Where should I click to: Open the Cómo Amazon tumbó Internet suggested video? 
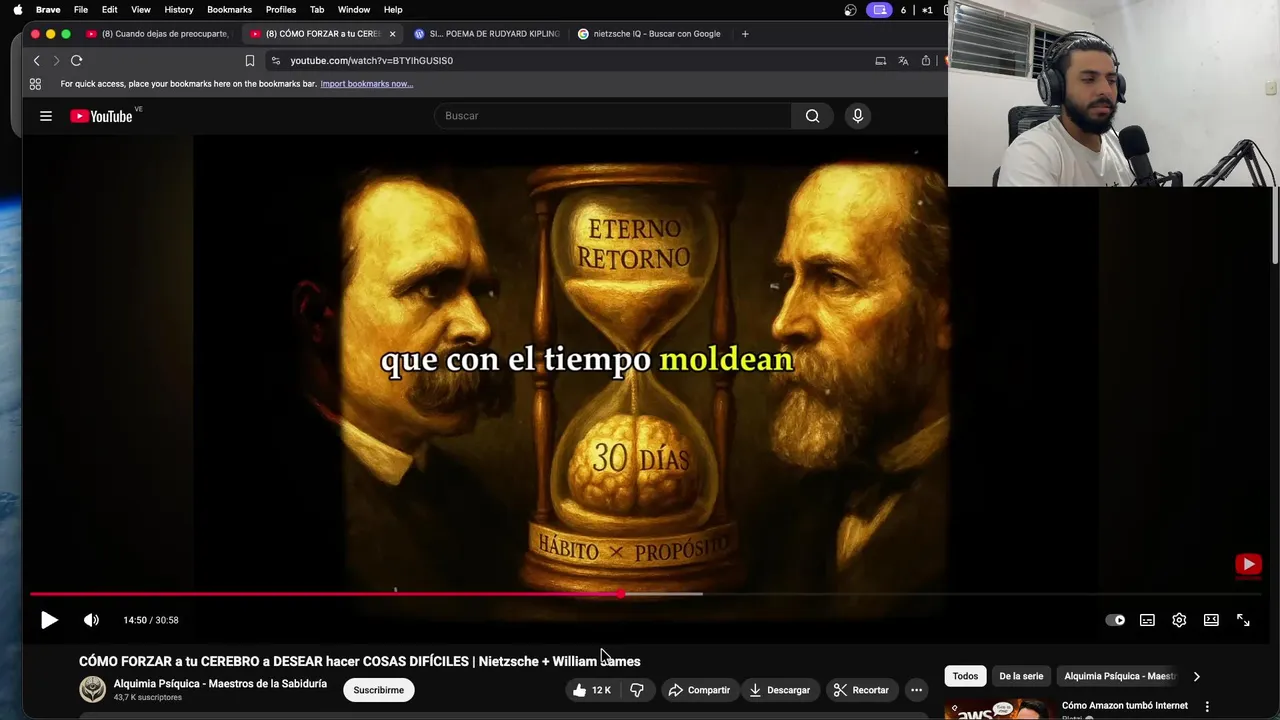pyautogui.click(x=1124, y=706)
